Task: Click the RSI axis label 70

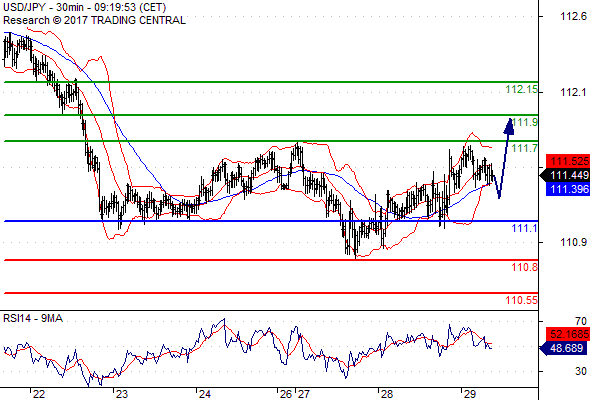Action: click(581, 321)
